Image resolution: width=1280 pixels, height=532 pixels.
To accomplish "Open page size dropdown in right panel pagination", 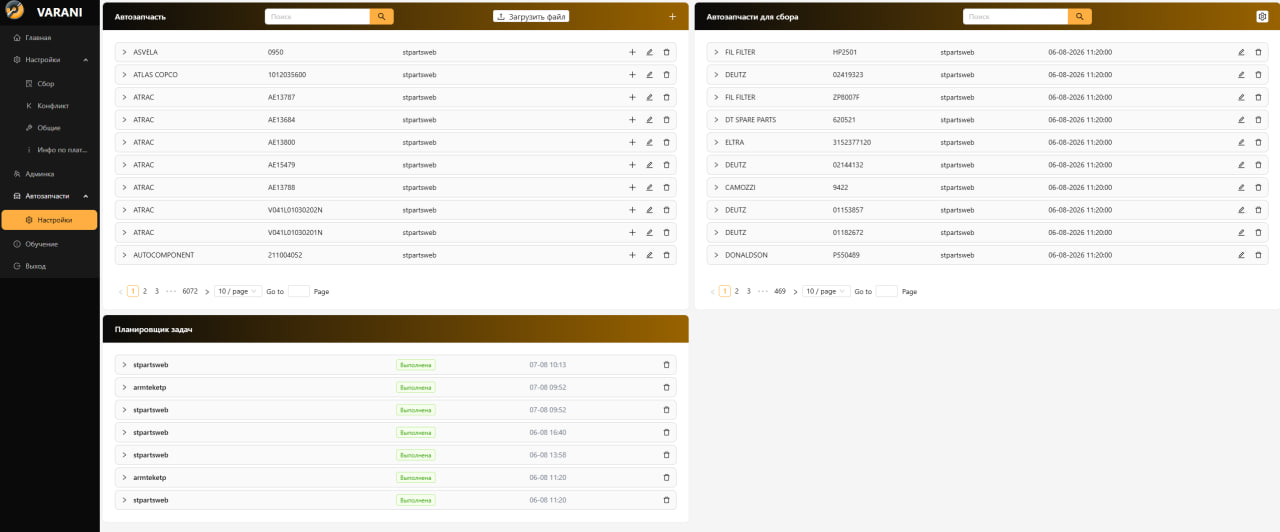I will [x=827, y=291].
